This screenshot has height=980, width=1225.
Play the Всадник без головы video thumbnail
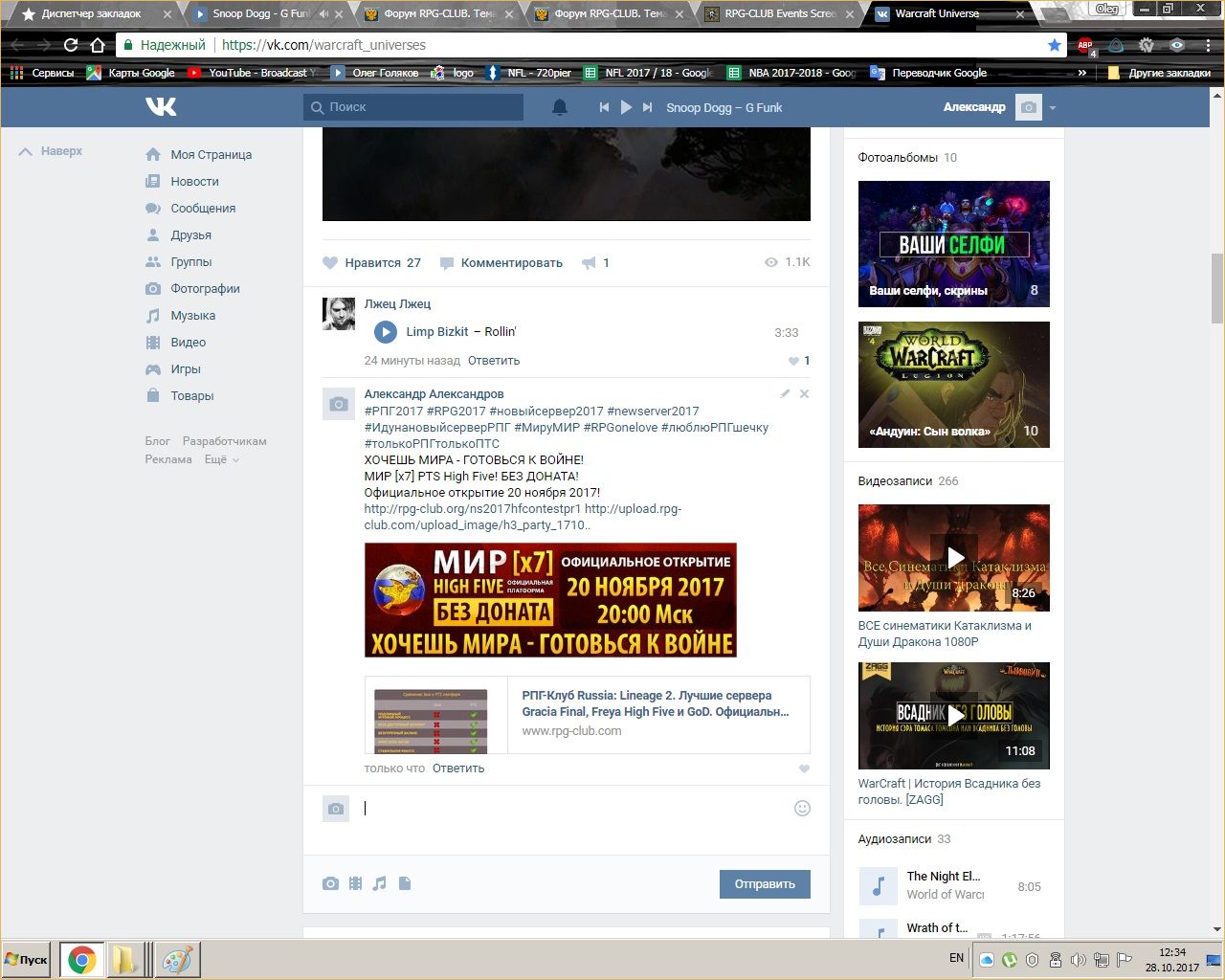(x=954, y=716)
